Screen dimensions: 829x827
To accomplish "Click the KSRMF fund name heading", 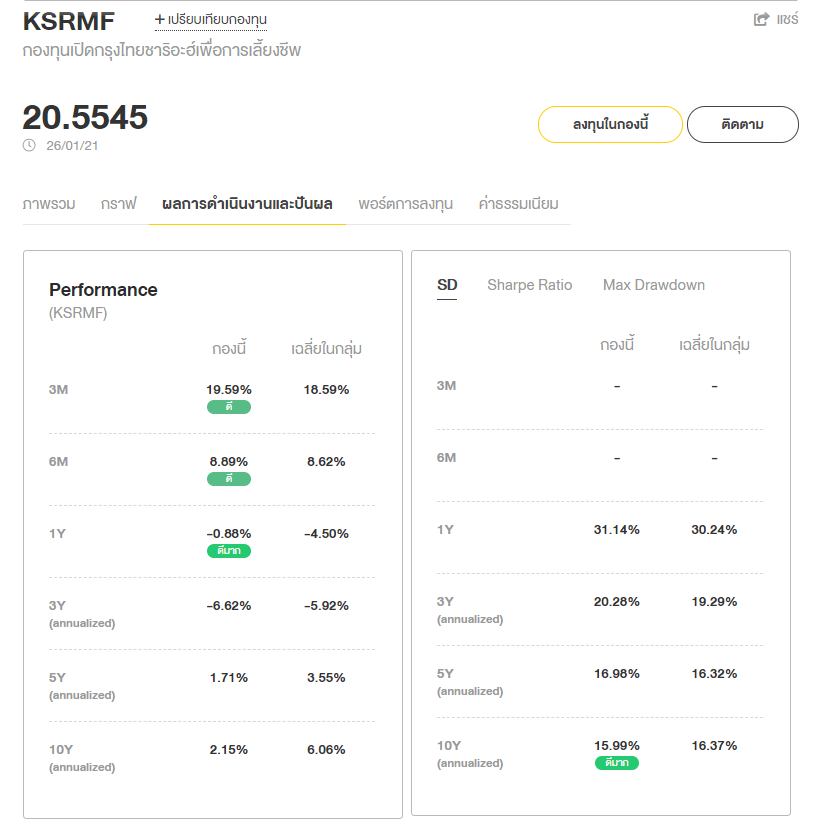I will click(x=69, y=21).
